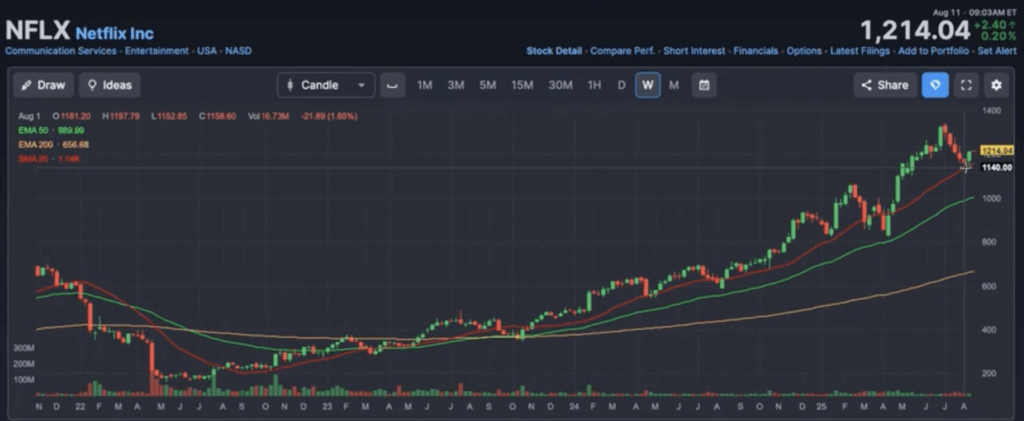Select the 30M timeframe
This screenshot has height=421, width=1024.
pyautogui.click(x=560, y=85)
